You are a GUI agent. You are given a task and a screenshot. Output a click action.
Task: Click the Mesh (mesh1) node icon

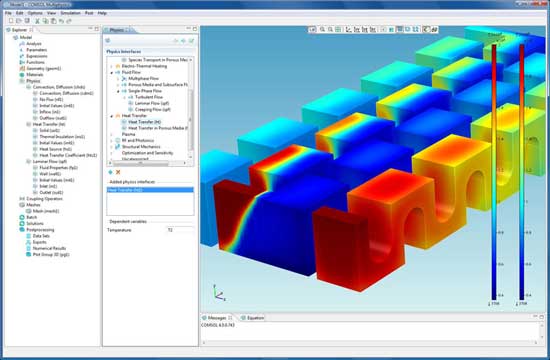pos(28,211)
